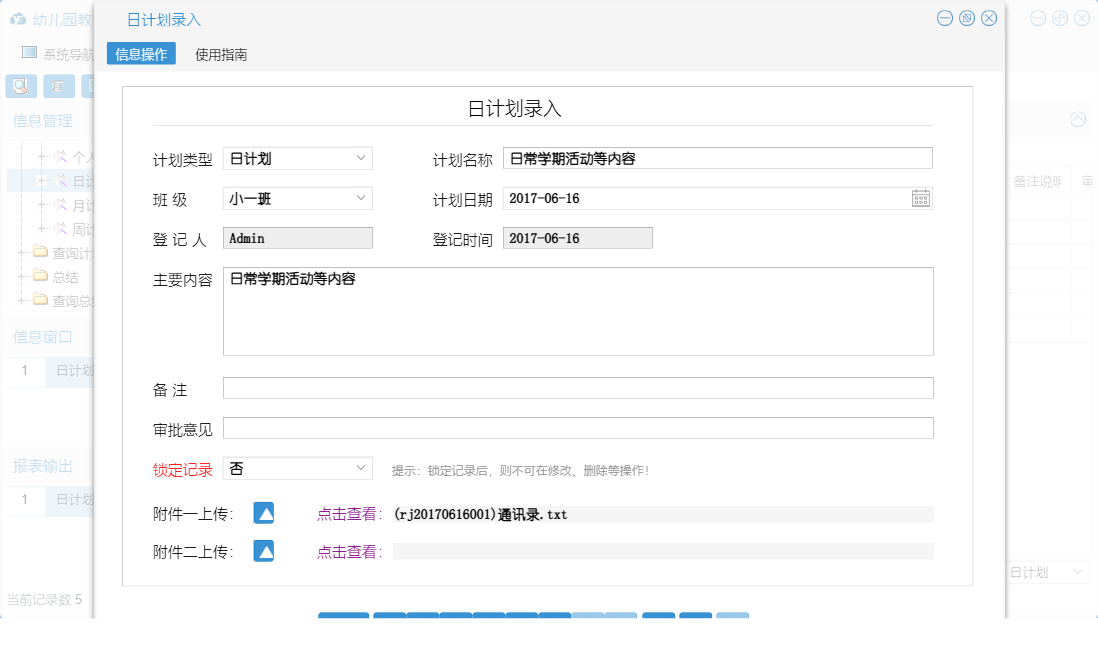Screen dimensions: 1098x655
Task: Focus the 审批意见 input field
Action: (x=578, y=428)
